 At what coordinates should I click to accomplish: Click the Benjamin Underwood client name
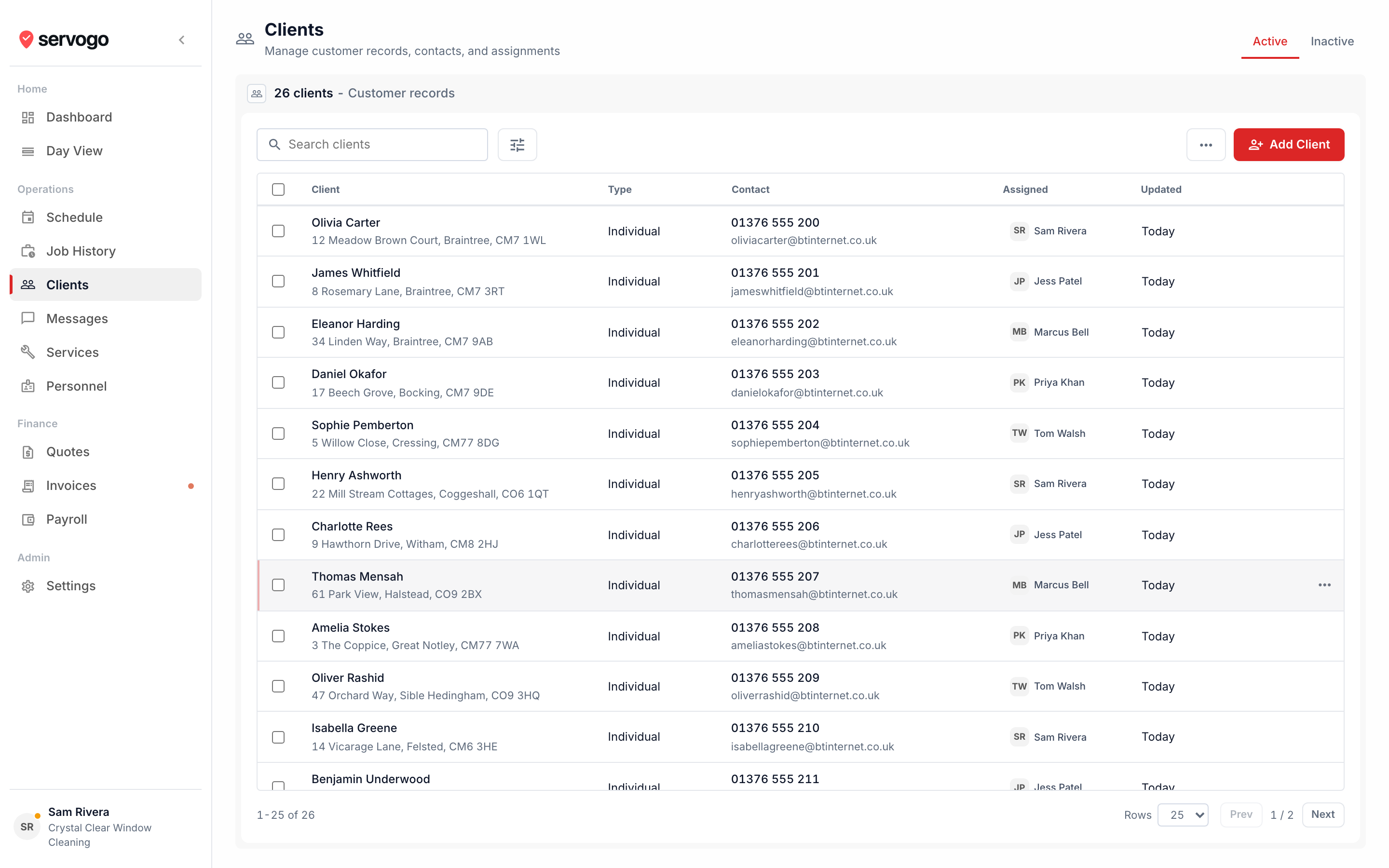tap(371, 779)
